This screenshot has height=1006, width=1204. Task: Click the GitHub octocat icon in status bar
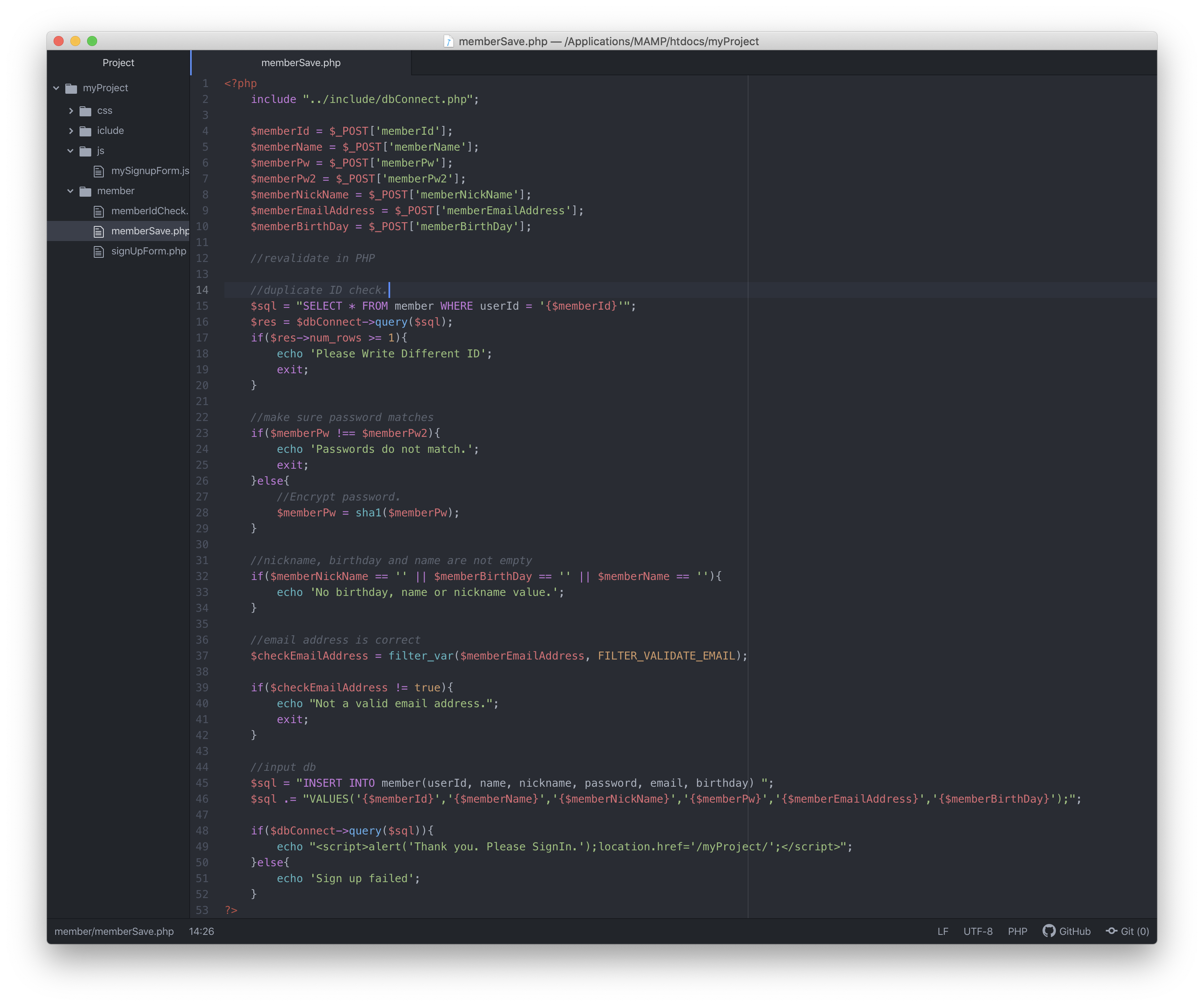point(1049,931)
